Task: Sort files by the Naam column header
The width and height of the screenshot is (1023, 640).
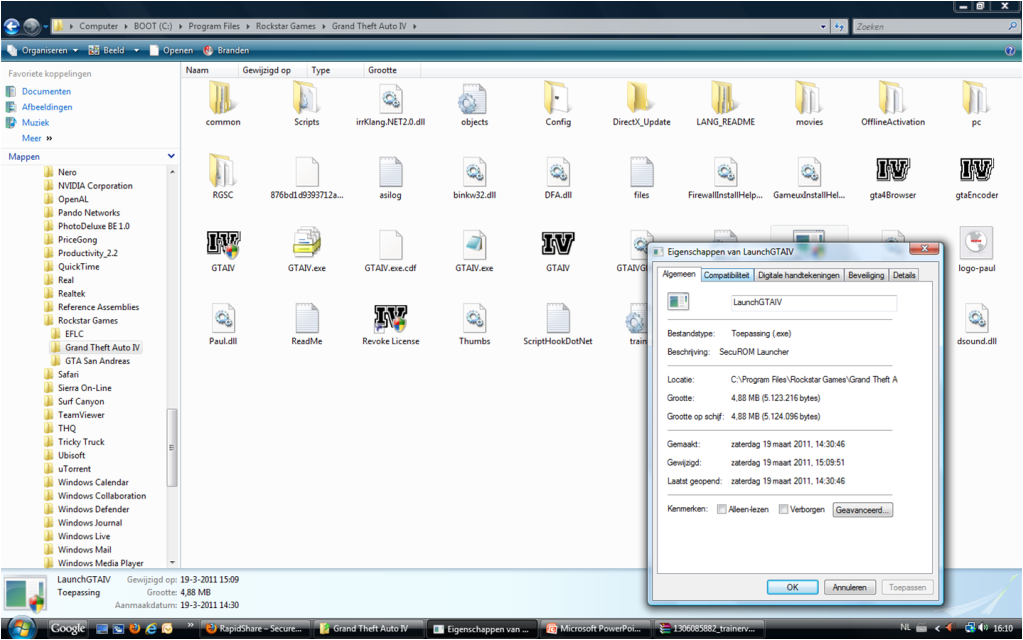Action: pos(209,70)
